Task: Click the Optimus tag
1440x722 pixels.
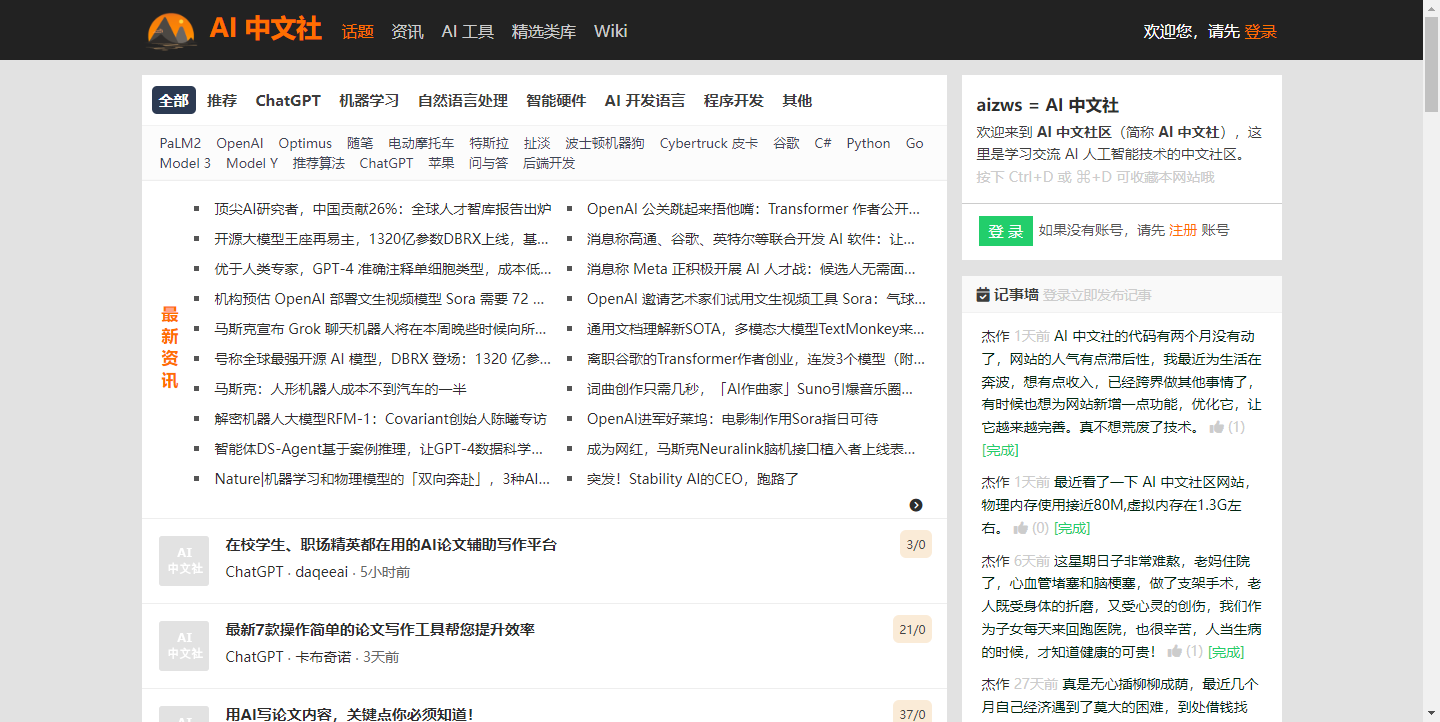Action: (305, 143)
